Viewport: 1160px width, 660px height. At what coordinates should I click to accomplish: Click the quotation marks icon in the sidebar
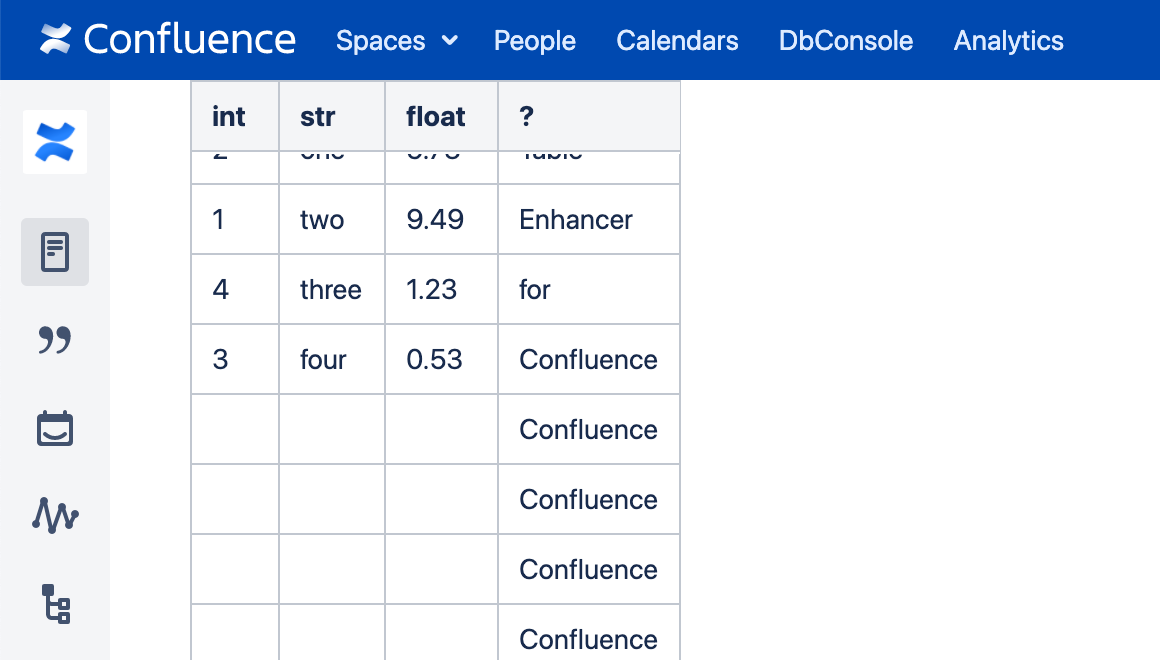tap(54, 340)
